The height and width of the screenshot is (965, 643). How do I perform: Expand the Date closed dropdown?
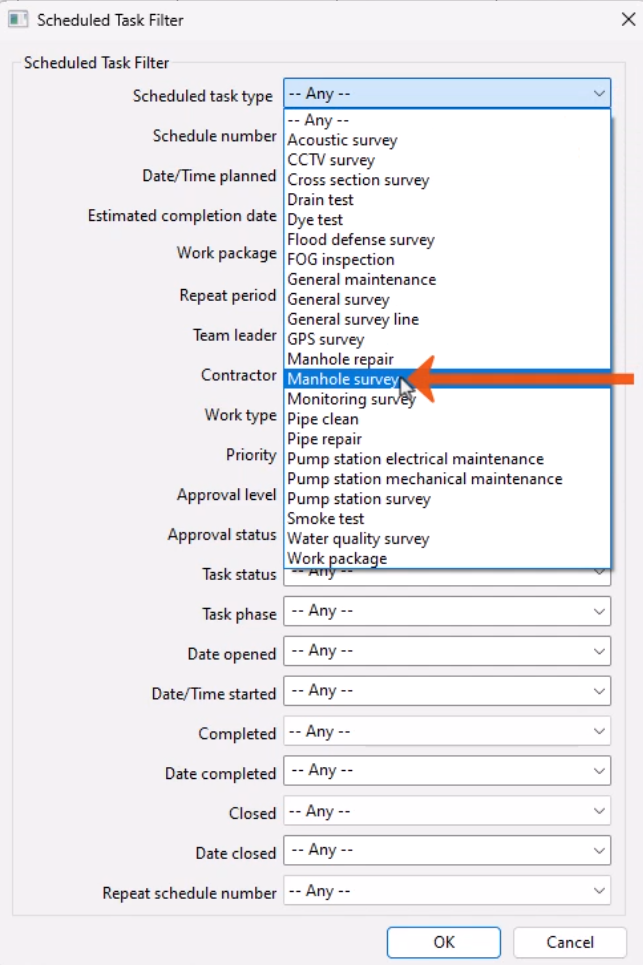tap(447, 850)
